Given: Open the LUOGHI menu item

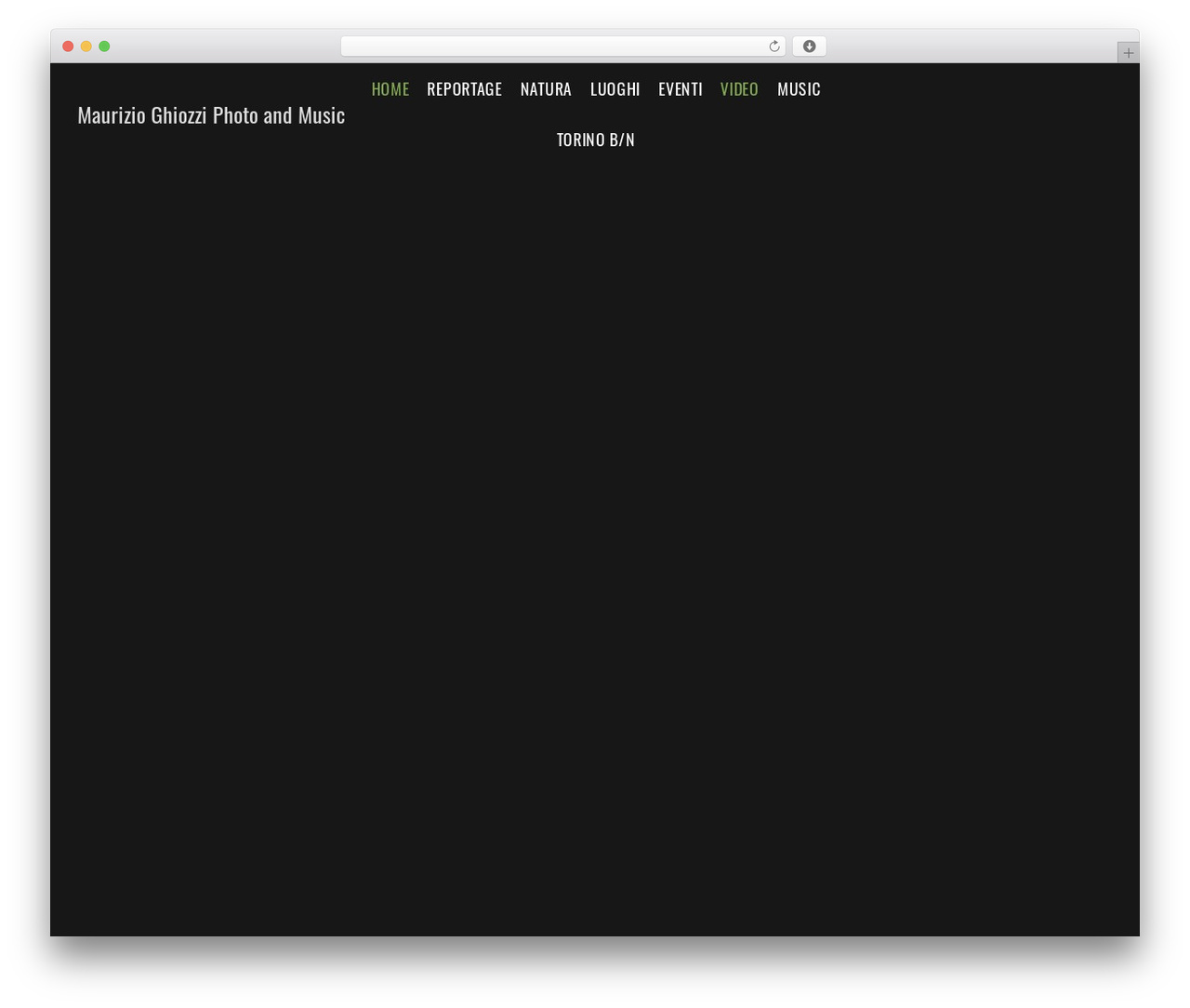Looking at the screenshot, I should 615,89.
